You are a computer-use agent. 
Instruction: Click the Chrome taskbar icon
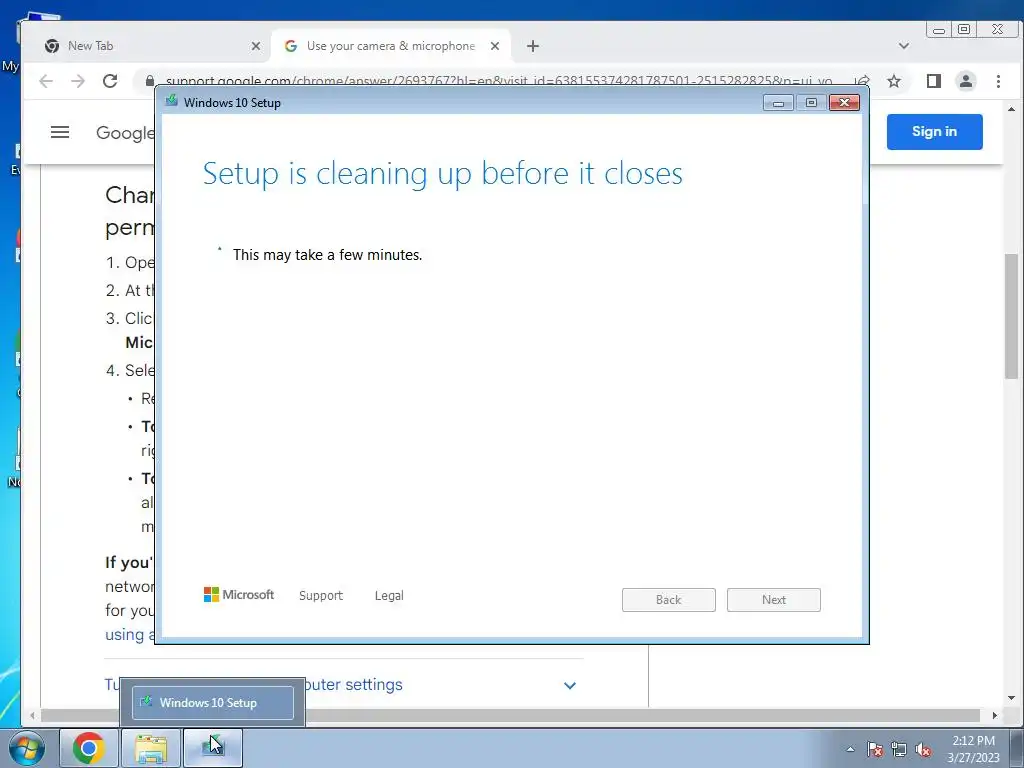(89, 748)
